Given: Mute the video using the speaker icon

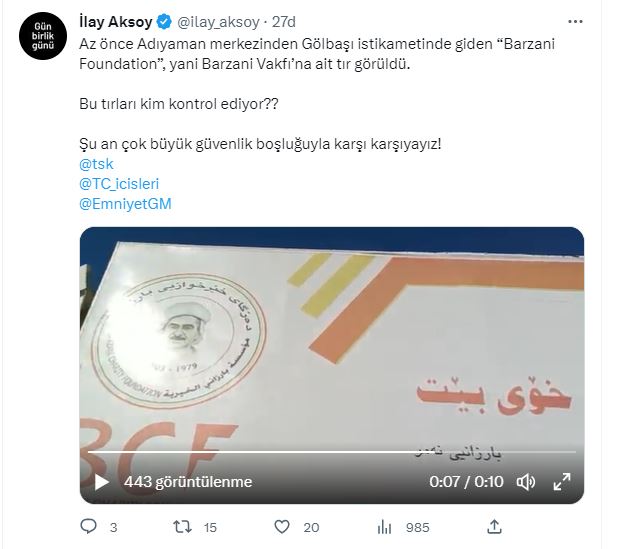Looking at the screenshot, I should pyautogui.click(x=525, y=482).
